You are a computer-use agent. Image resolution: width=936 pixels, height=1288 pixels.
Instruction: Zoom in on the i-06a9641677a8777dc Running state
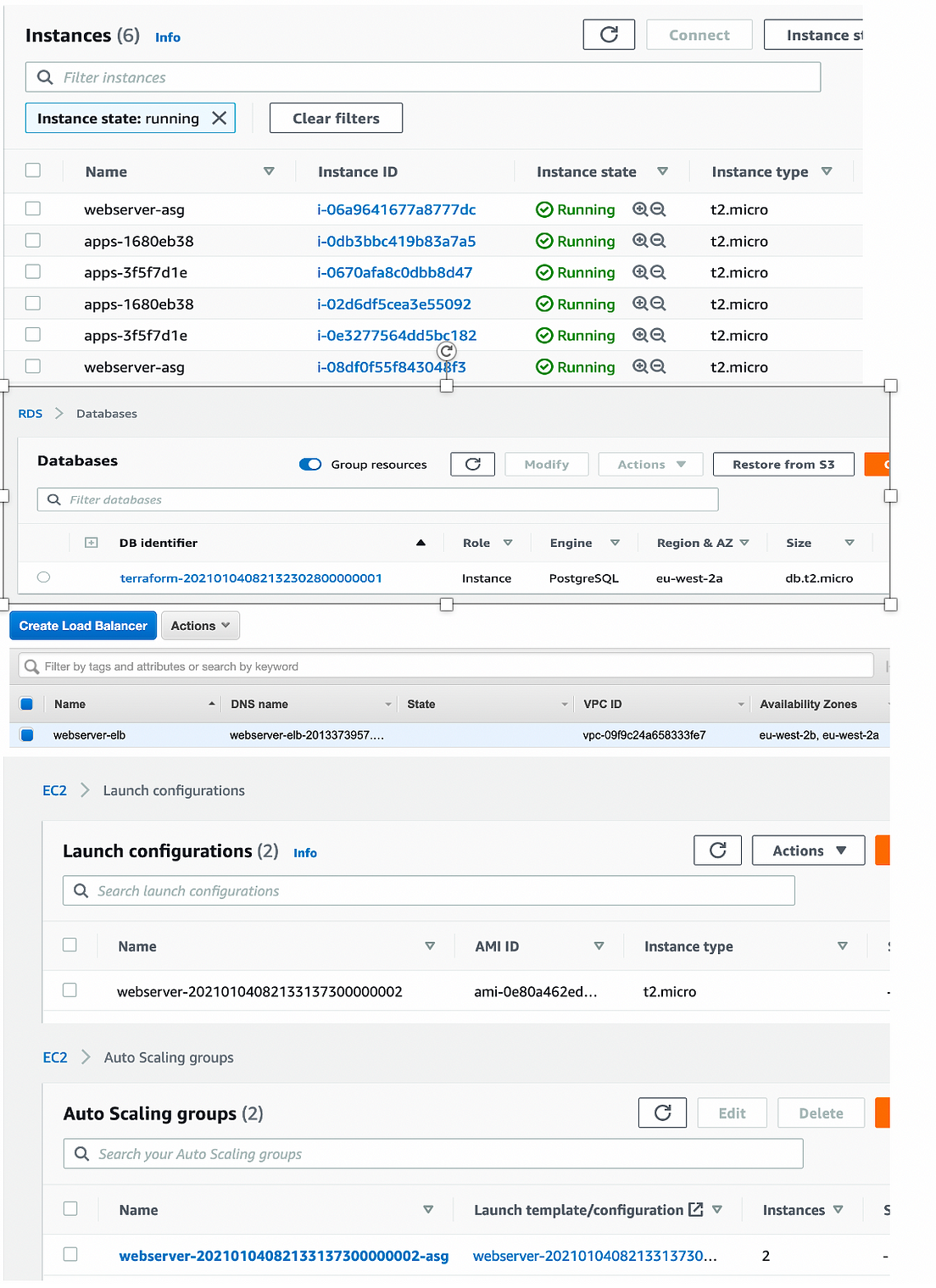(x=640, y=209)
